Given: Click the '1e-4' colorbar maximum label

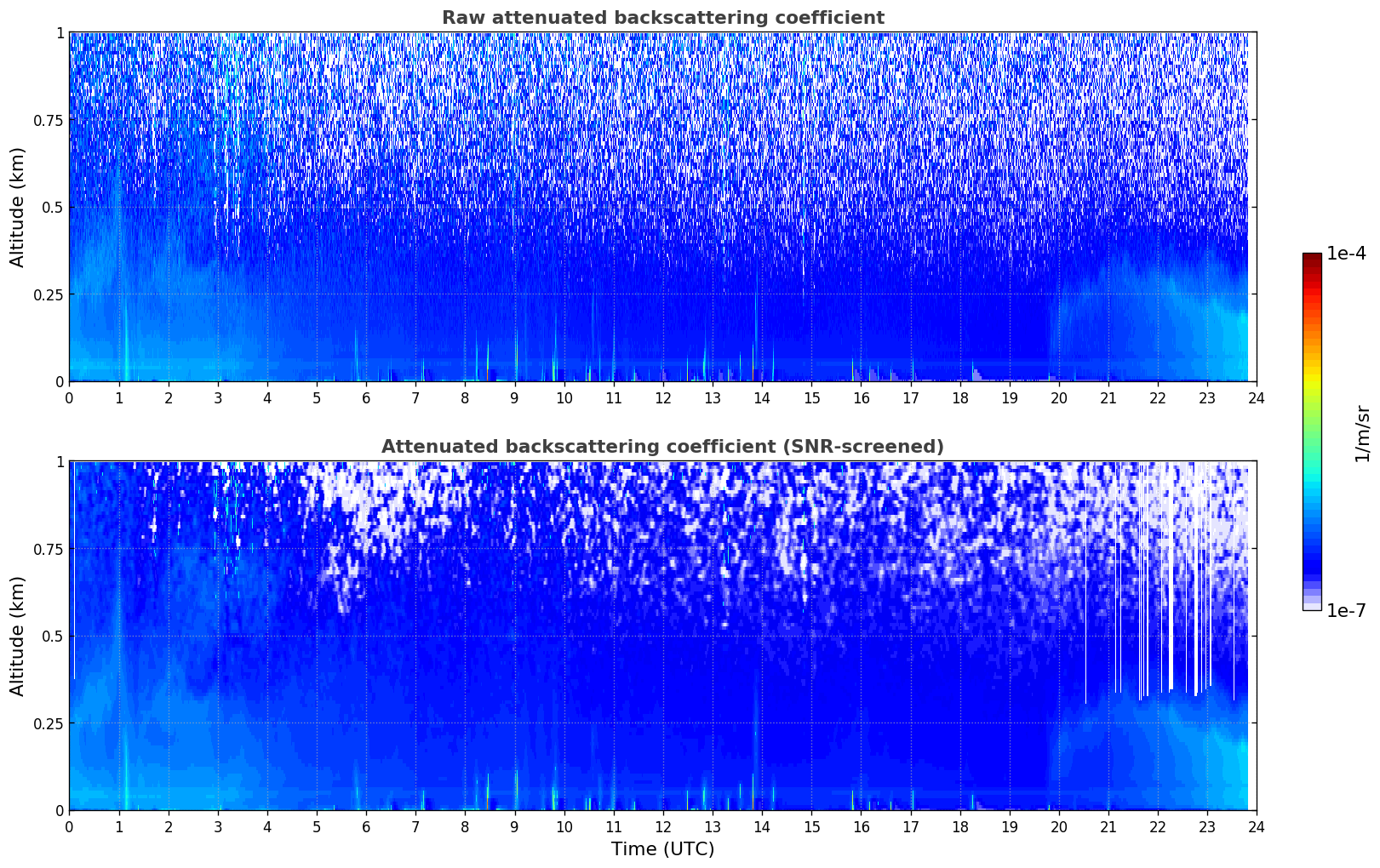Looking at the screenshot, I should coord(1345,254).
